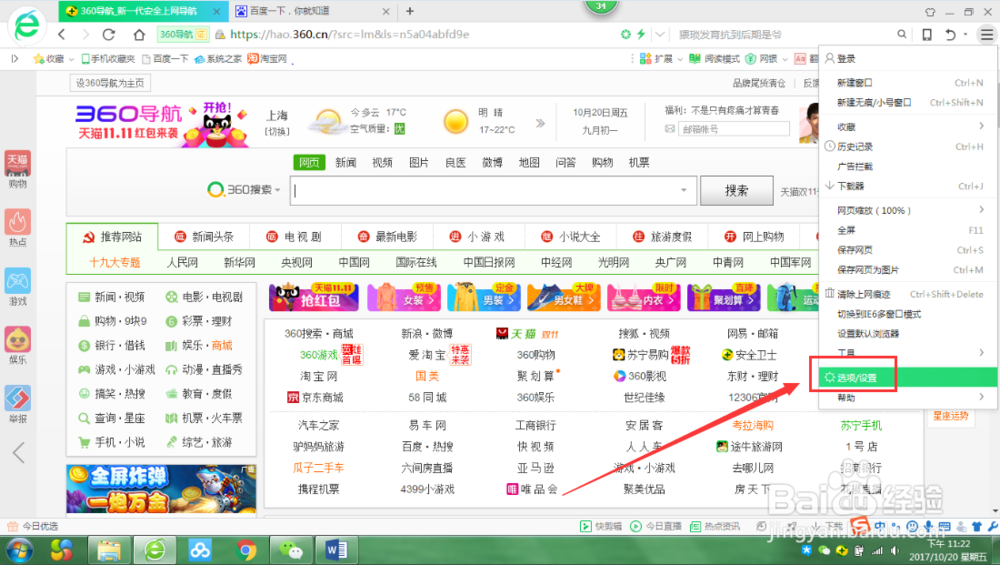Screen dimensions: 1000x565
Task: Select 保存网页为图片 menu item
Action: [x=908, y=270]
